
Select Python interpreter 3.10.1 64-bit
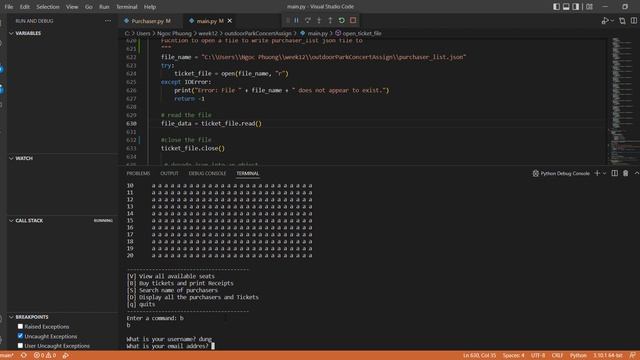608,356
